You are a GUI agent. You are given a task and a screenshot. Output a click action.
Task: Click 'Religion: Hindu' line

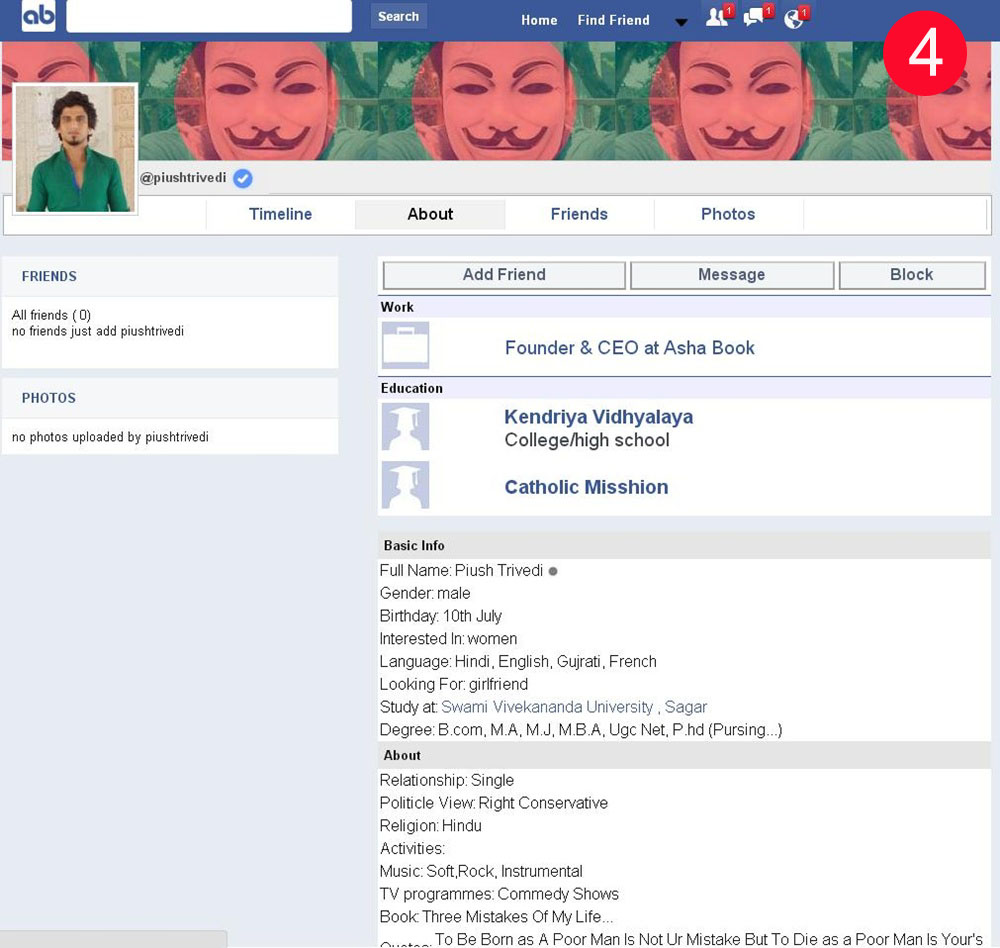coord(430,826)
